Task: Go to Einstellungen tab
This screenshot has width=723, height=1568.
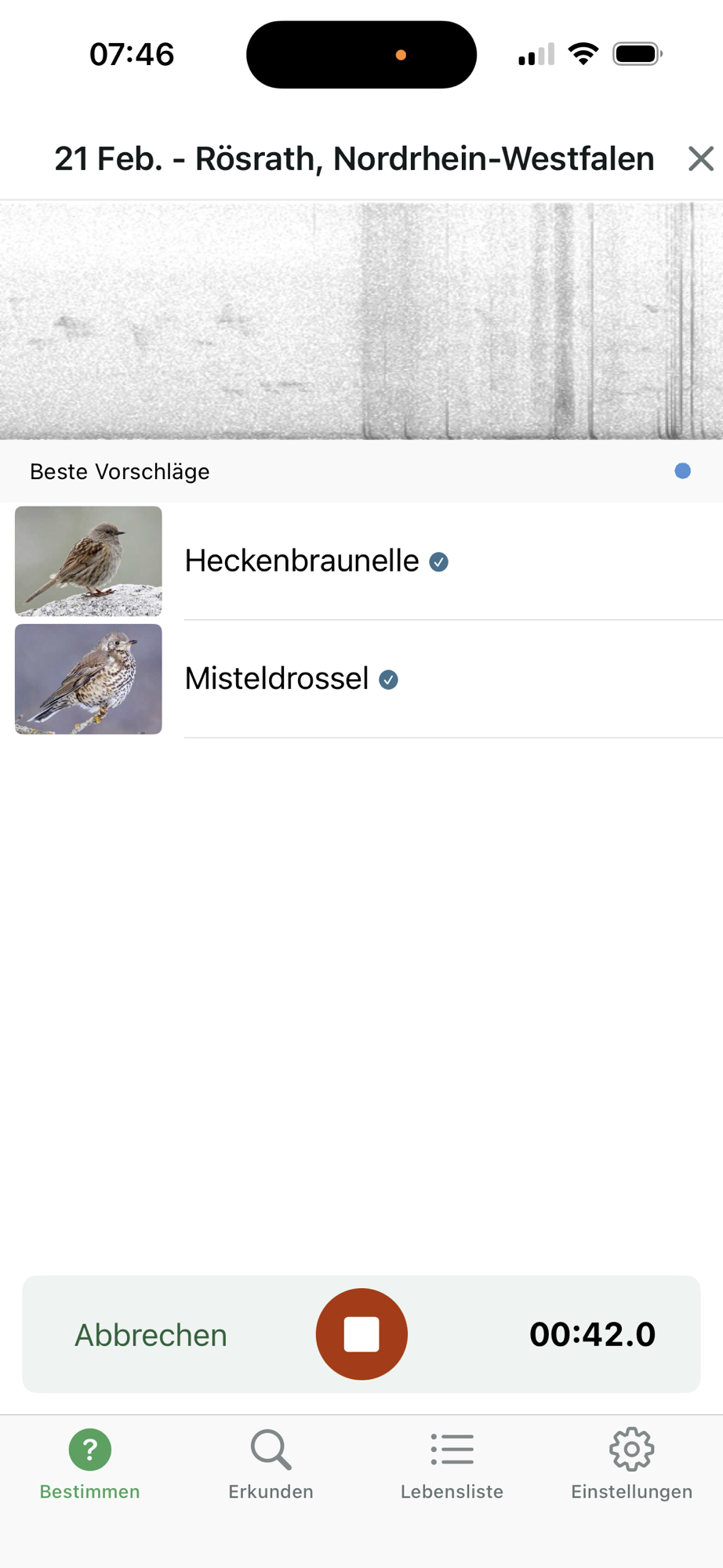Action: pyautogui.click(x=631, y=1463)
